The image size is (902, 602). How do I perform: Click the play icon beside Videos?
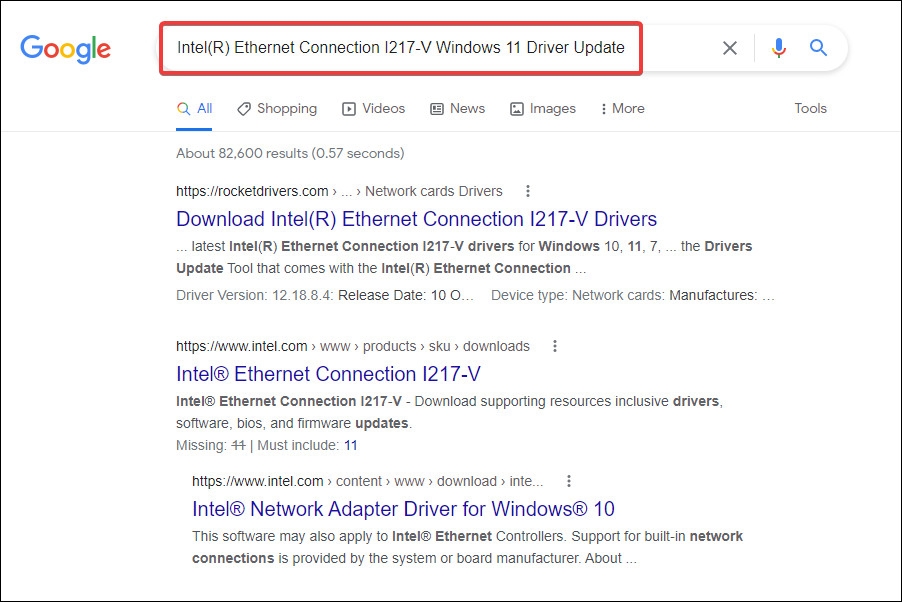(348, 108)
